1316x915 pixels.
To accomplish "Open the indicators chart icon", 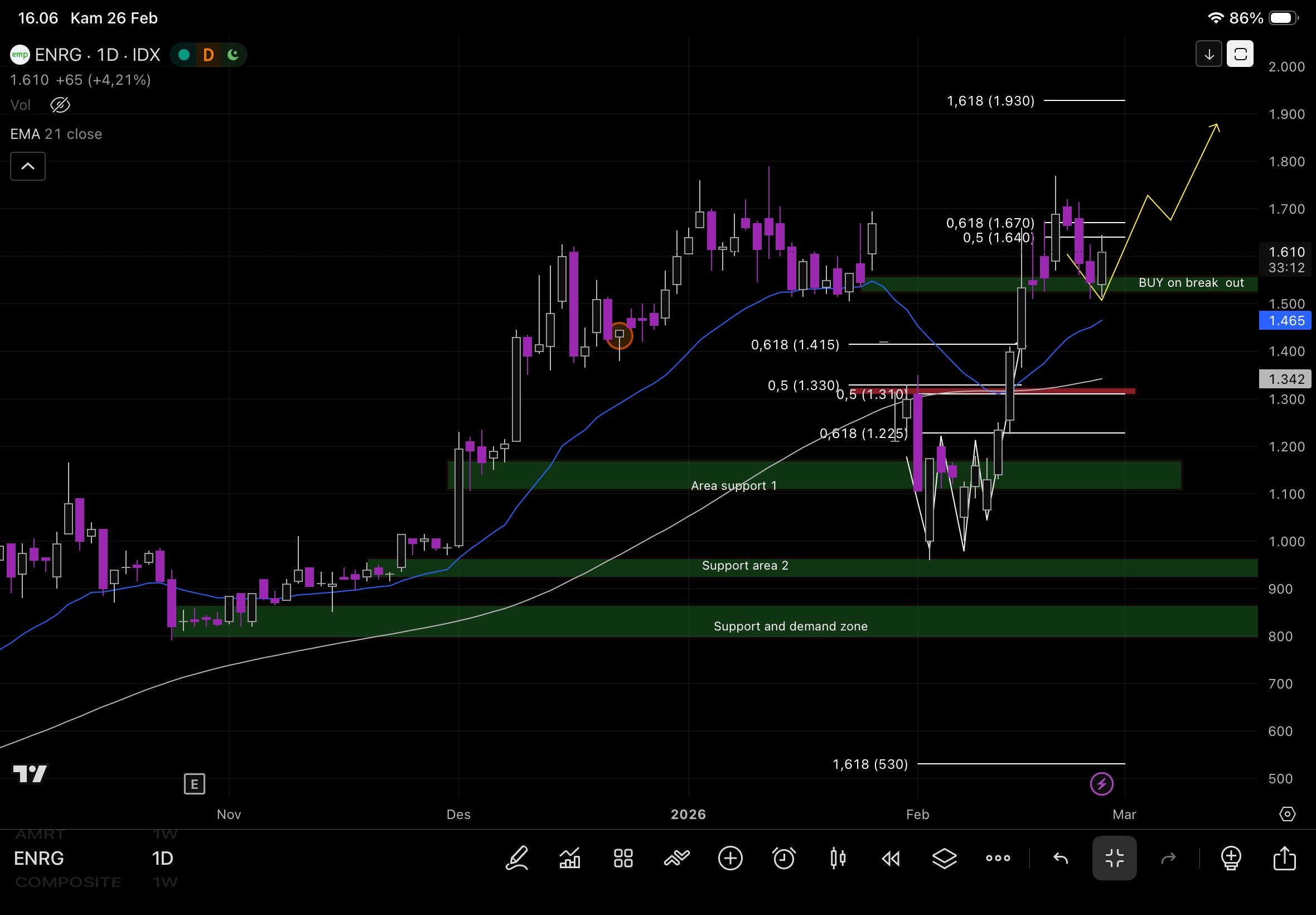I will [569, 858].
